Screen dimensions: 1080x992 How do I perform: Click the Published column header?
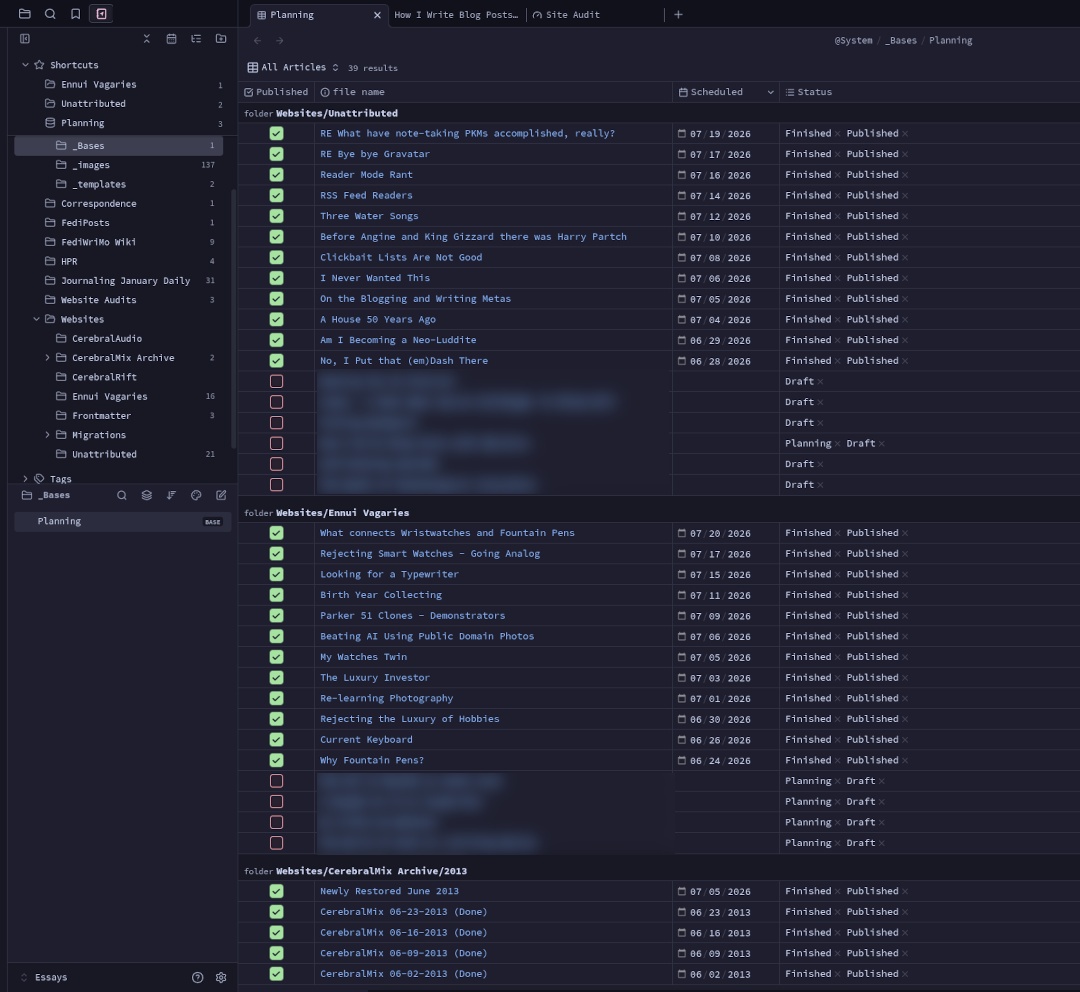point(276,92)
